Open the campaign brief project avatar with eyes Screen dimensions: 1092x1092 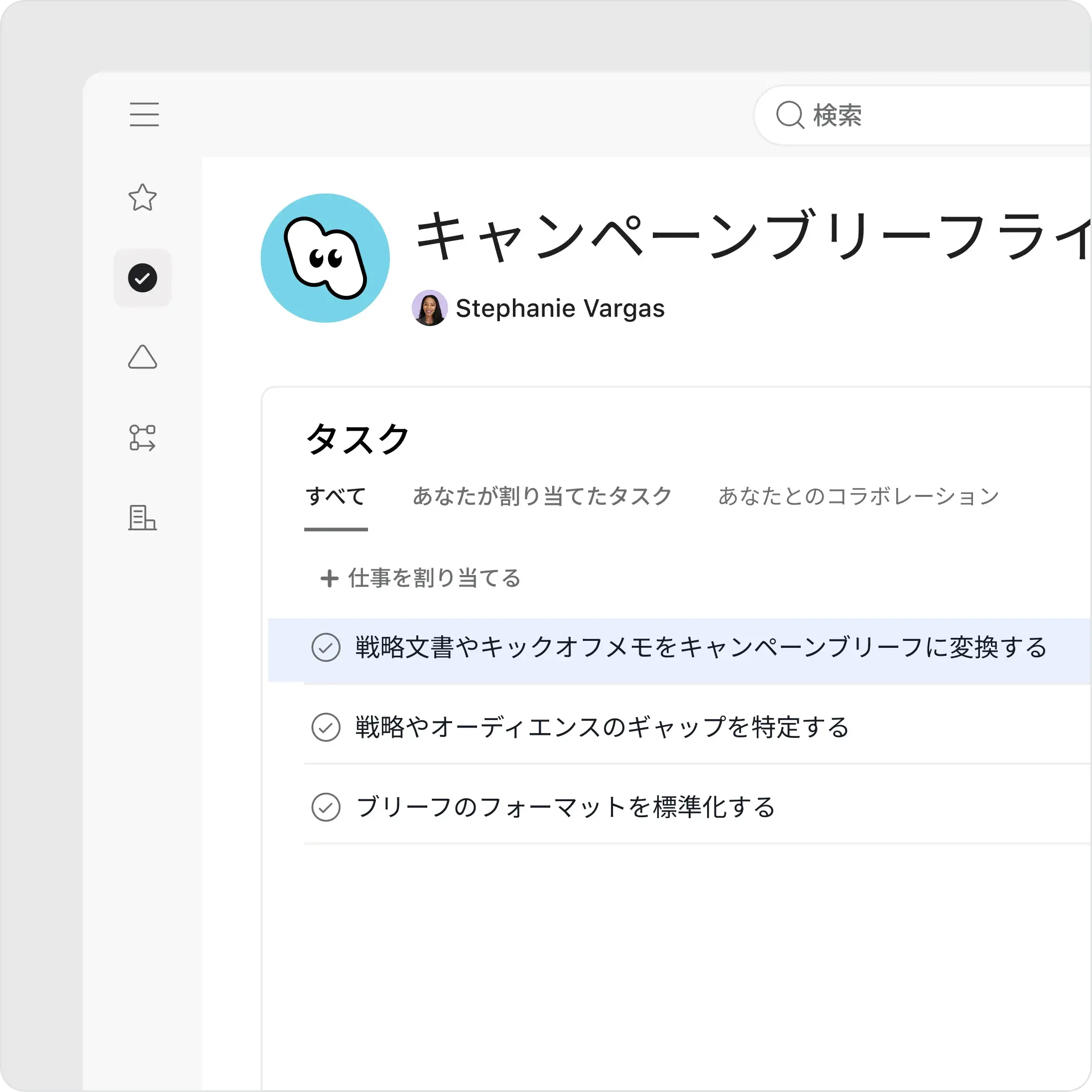pyautogui.click(x=325, y=258)
